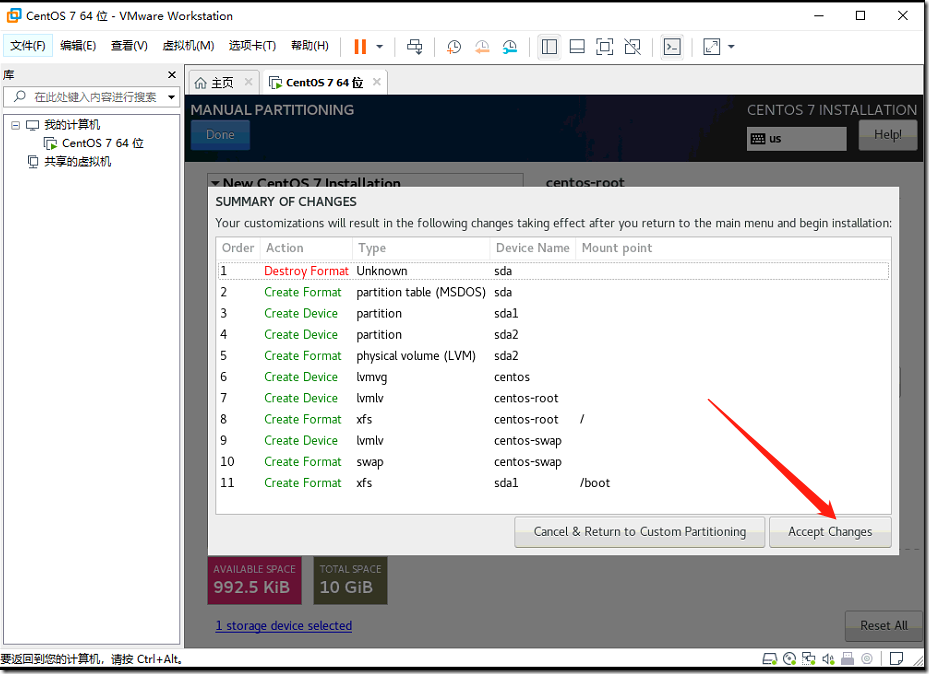The image size is (929, 674).
Task: Toggle the thumbnail bar view icon
Action: pos(577,46)
